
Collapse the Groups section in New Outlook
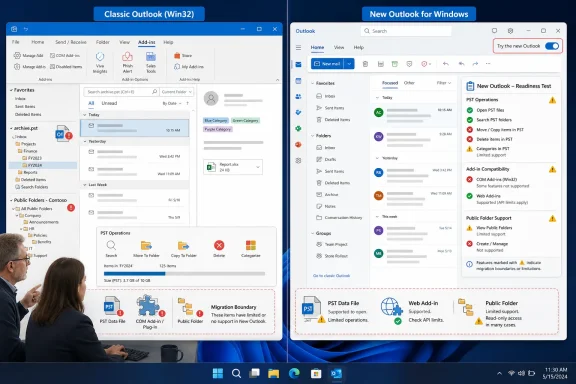(x=313, y=233)
